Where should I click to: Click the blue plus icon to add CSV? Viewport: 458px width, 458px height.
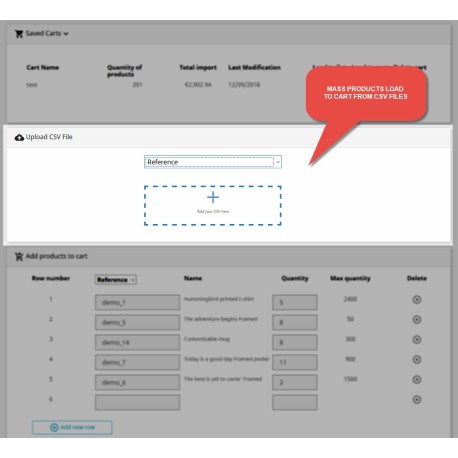(213, 197)
